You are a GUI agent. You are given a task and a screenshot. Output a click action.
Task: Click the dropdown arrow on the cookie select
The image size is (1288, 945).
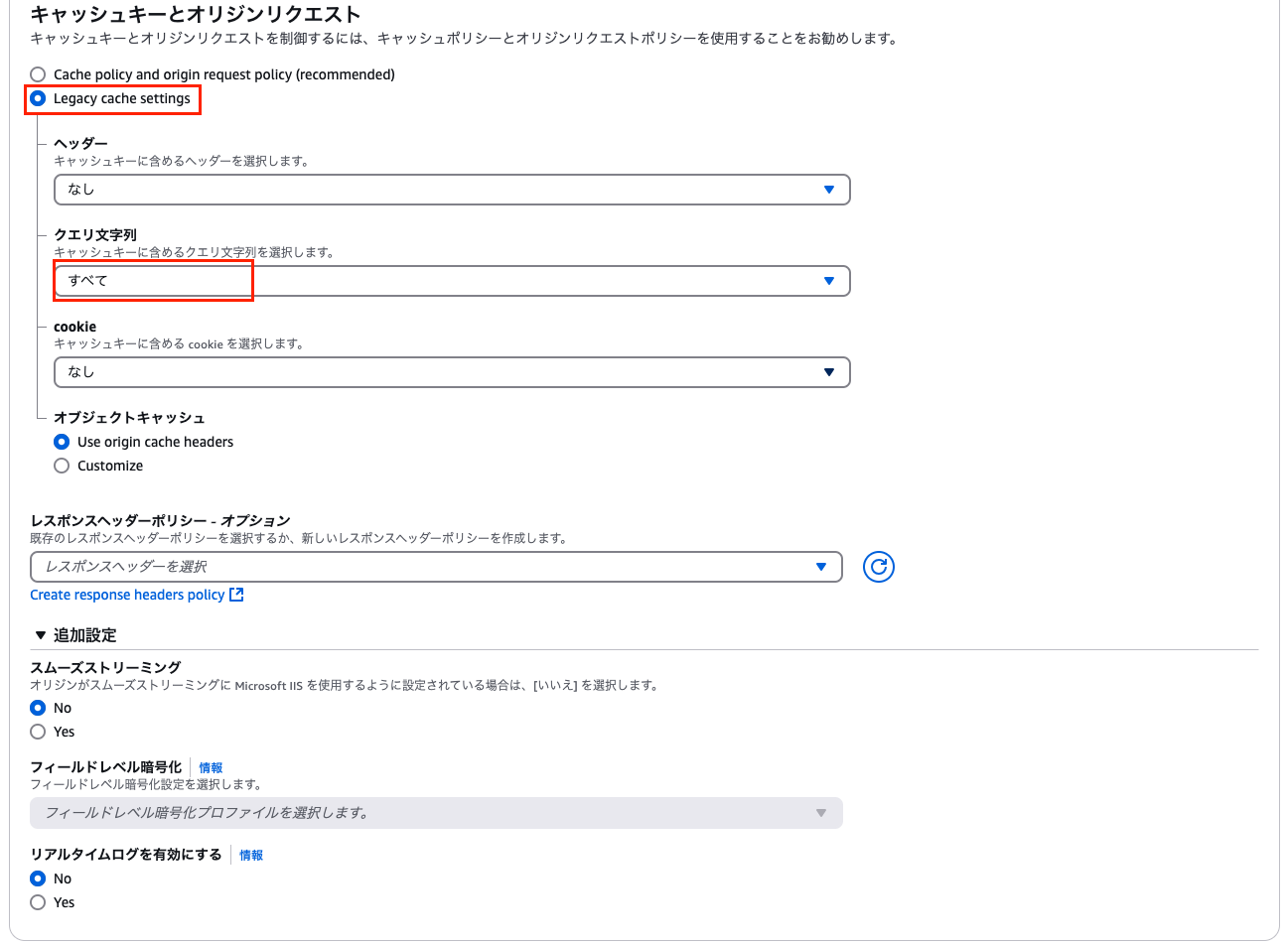(x=830, y=372)
